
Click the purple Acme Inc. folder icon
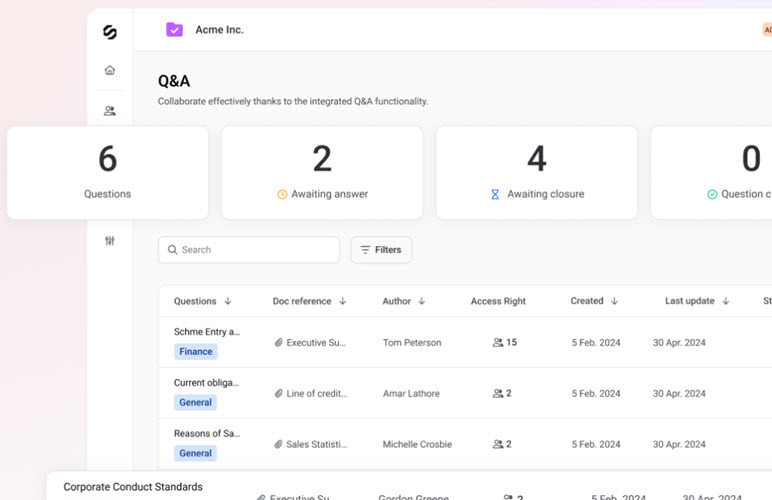pyautogui.click(x=174, y=30)
